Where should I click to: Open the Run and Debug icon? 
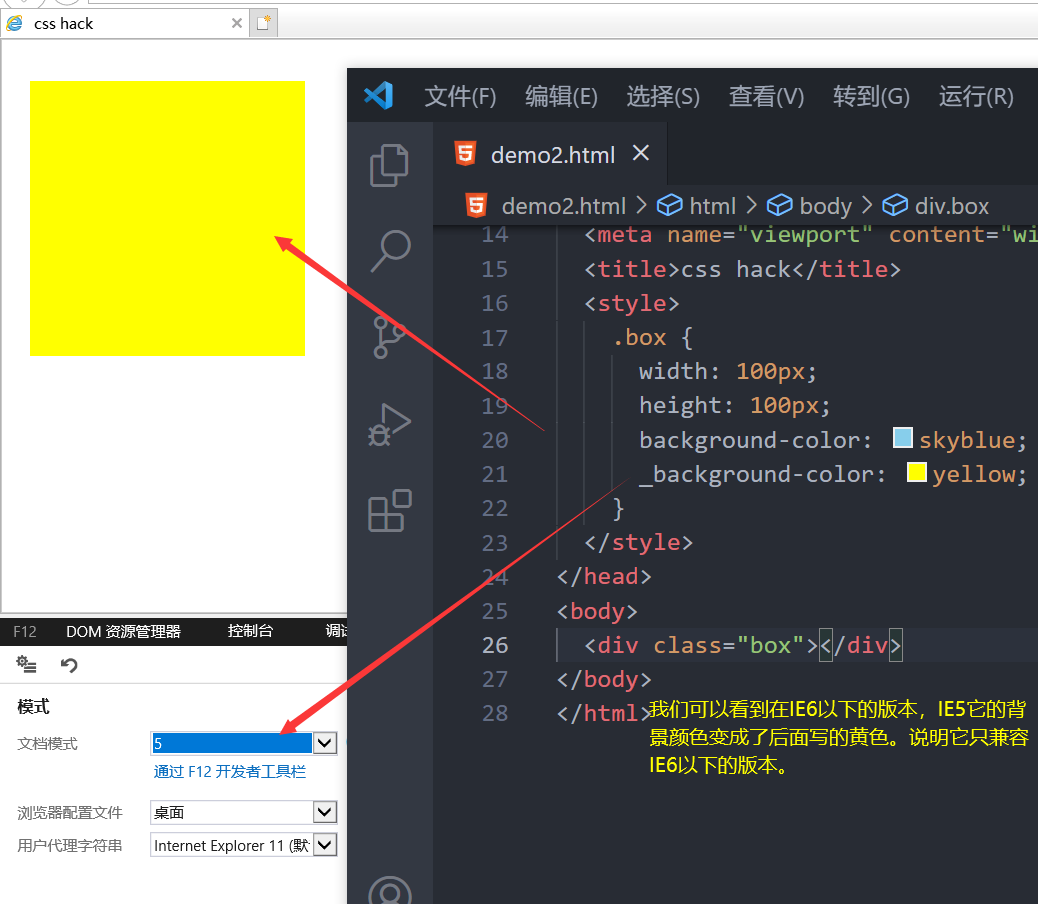[x=389, y=425]
